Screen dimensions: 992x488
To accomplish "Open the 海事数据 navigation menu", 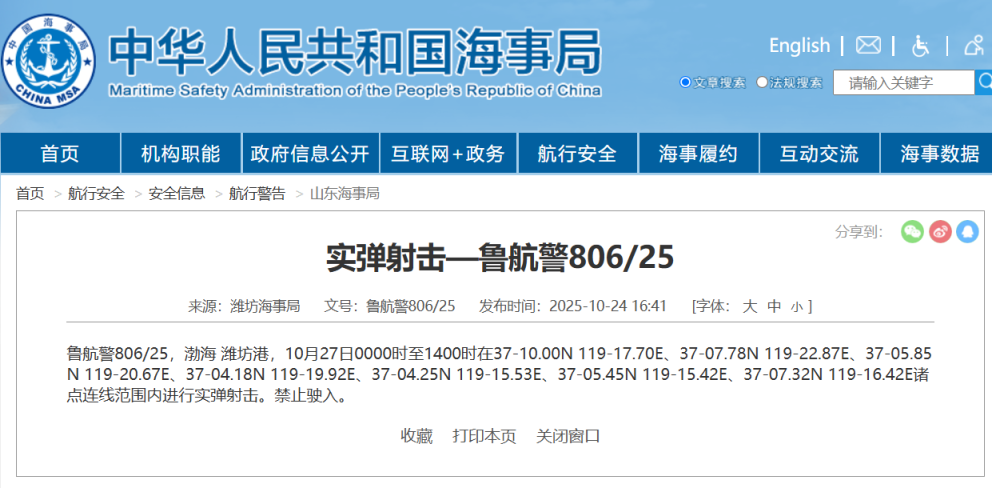I will (x=939, y=154).
